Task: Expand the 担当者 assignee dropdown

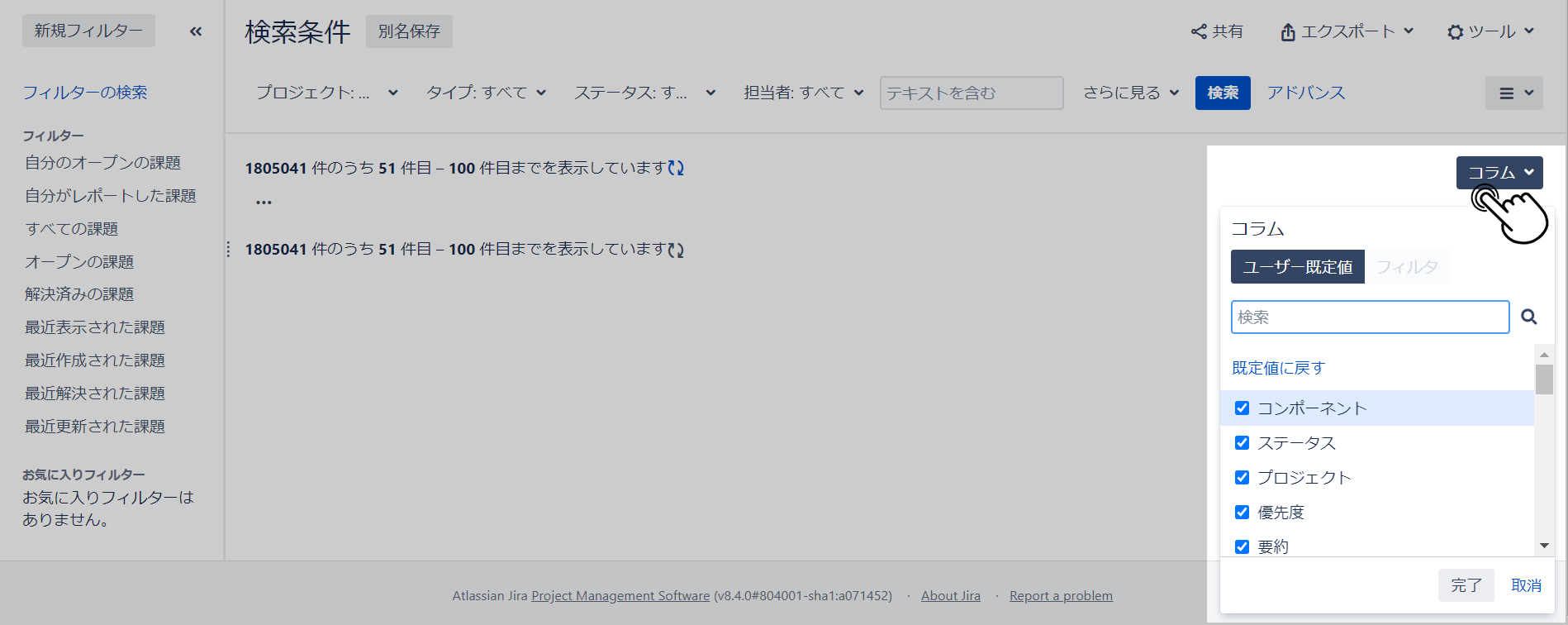Action: point(803,93)
